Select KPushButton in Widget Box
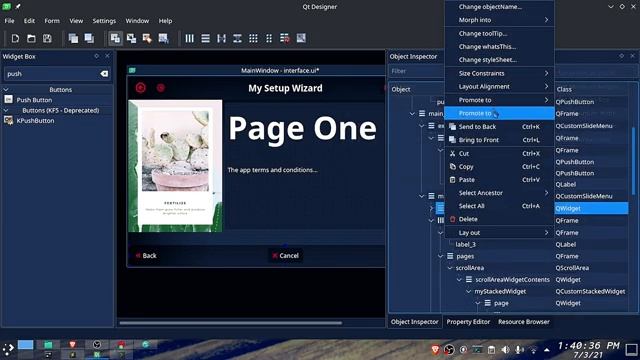 pos(36,120)
